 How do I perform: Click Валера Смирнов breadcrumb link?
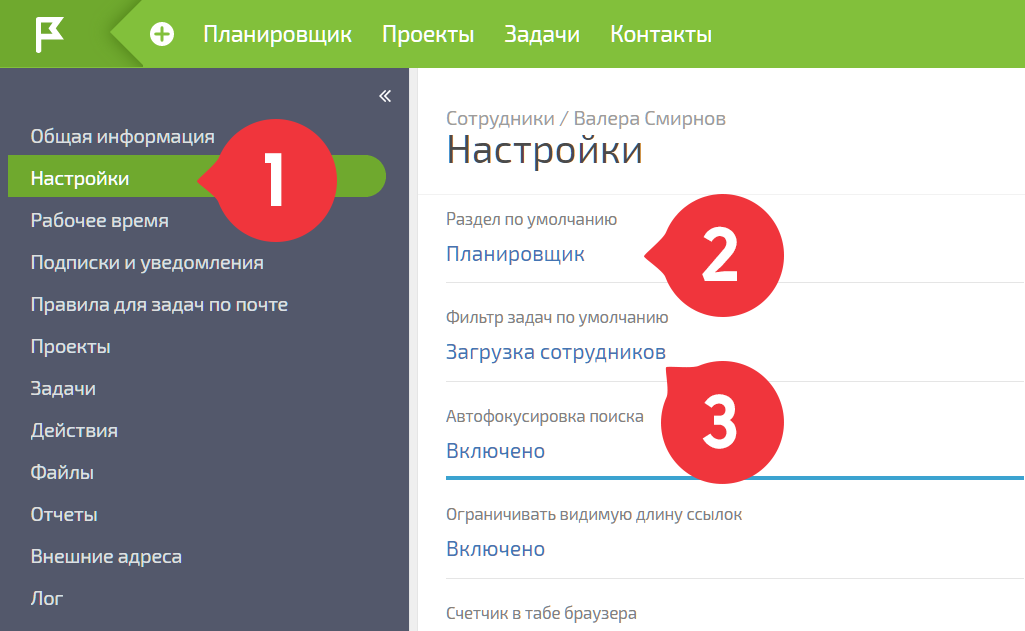pos(650,118)
